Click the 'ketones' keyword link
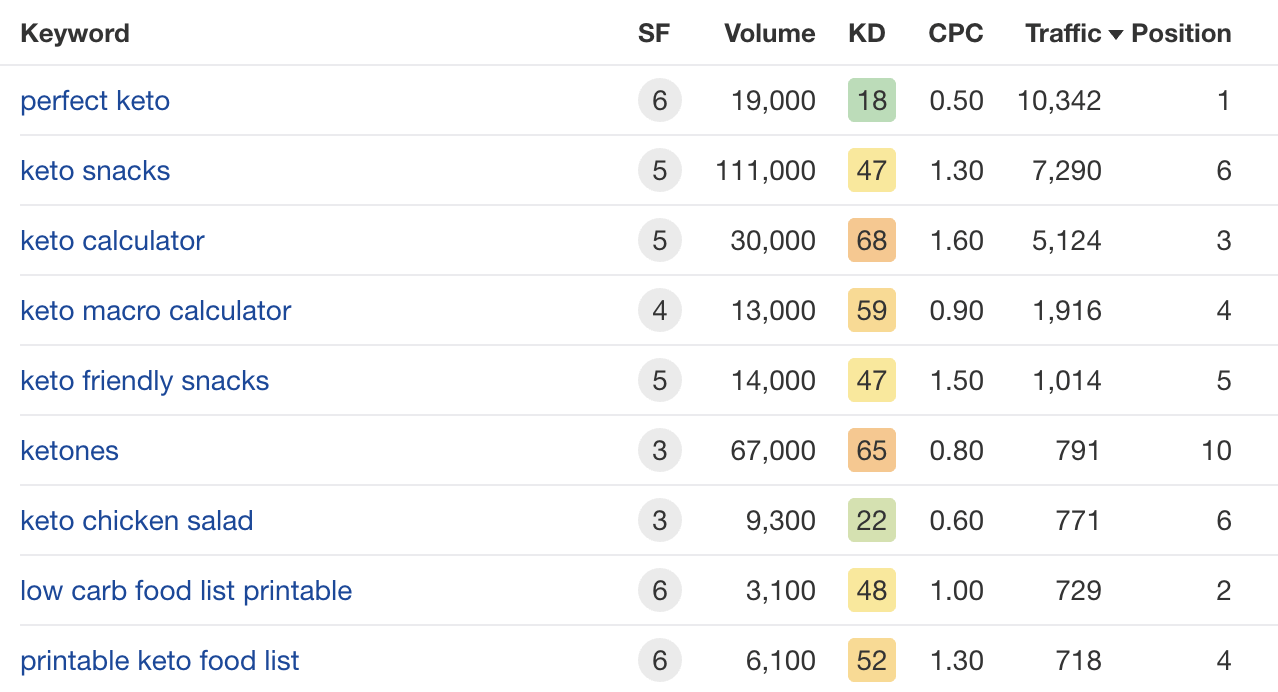This screenshot has width=1278, height=692. pyautogui.click(x=69, y=451)
